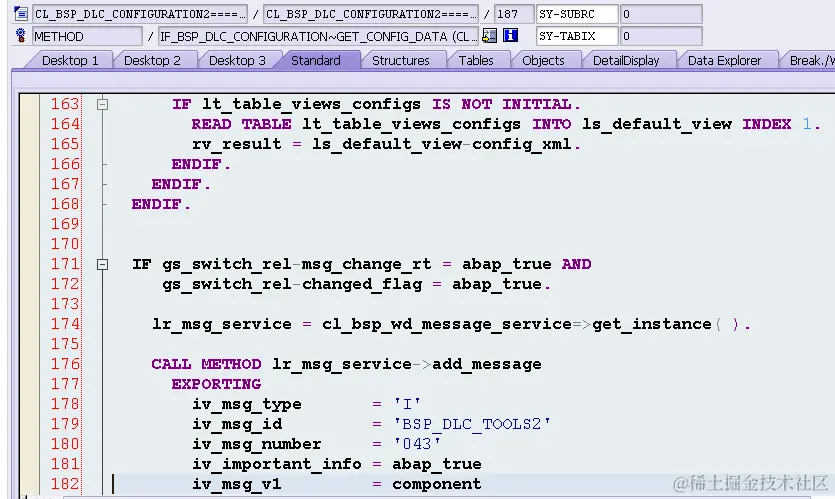This screenshot has height=499, width=835.
Task: Click line number 174 in the gutter
Action: coord(65,324)
